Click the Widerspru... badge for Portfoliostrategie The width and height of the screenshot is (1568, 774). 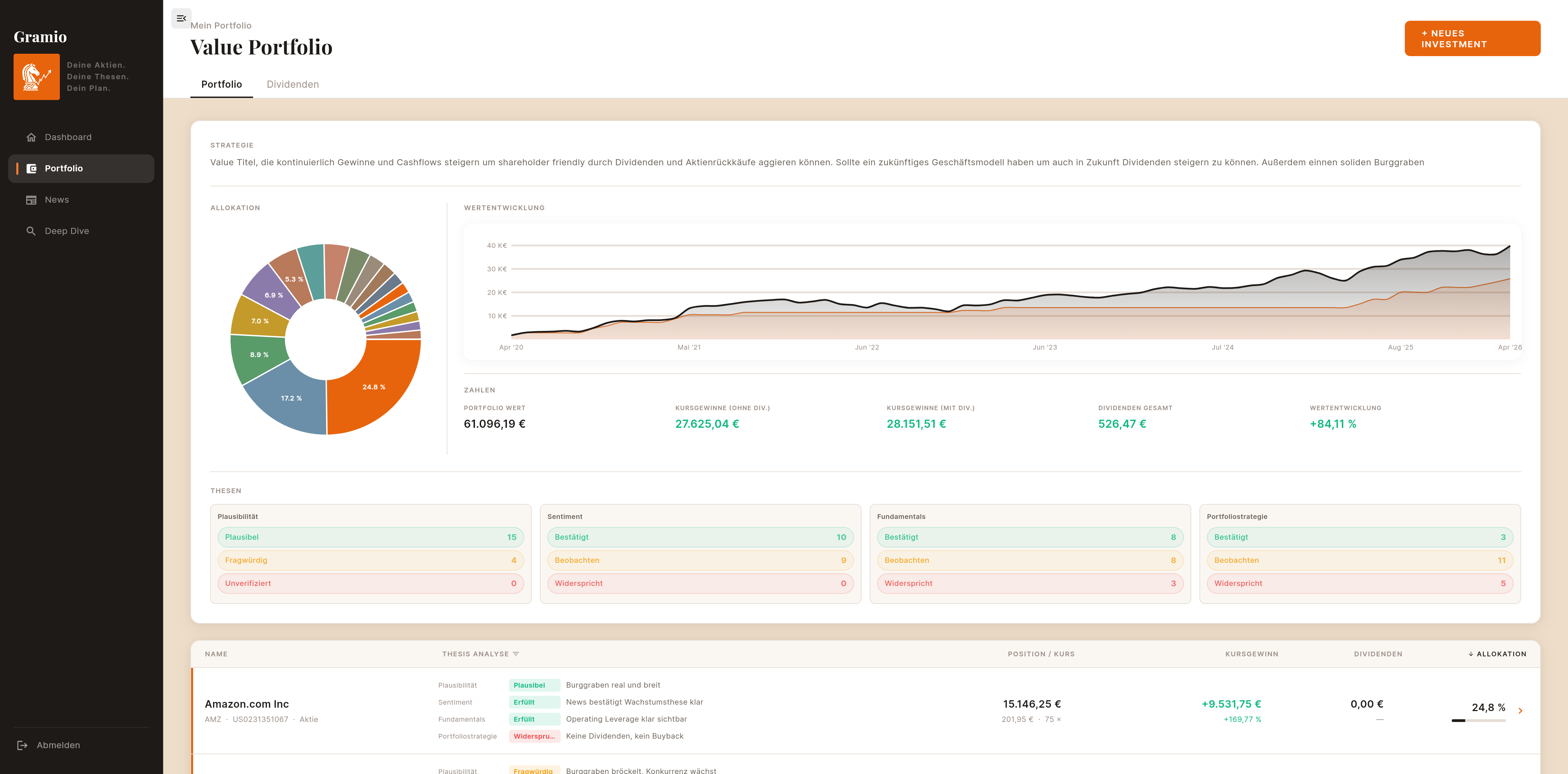click(534, 737)
